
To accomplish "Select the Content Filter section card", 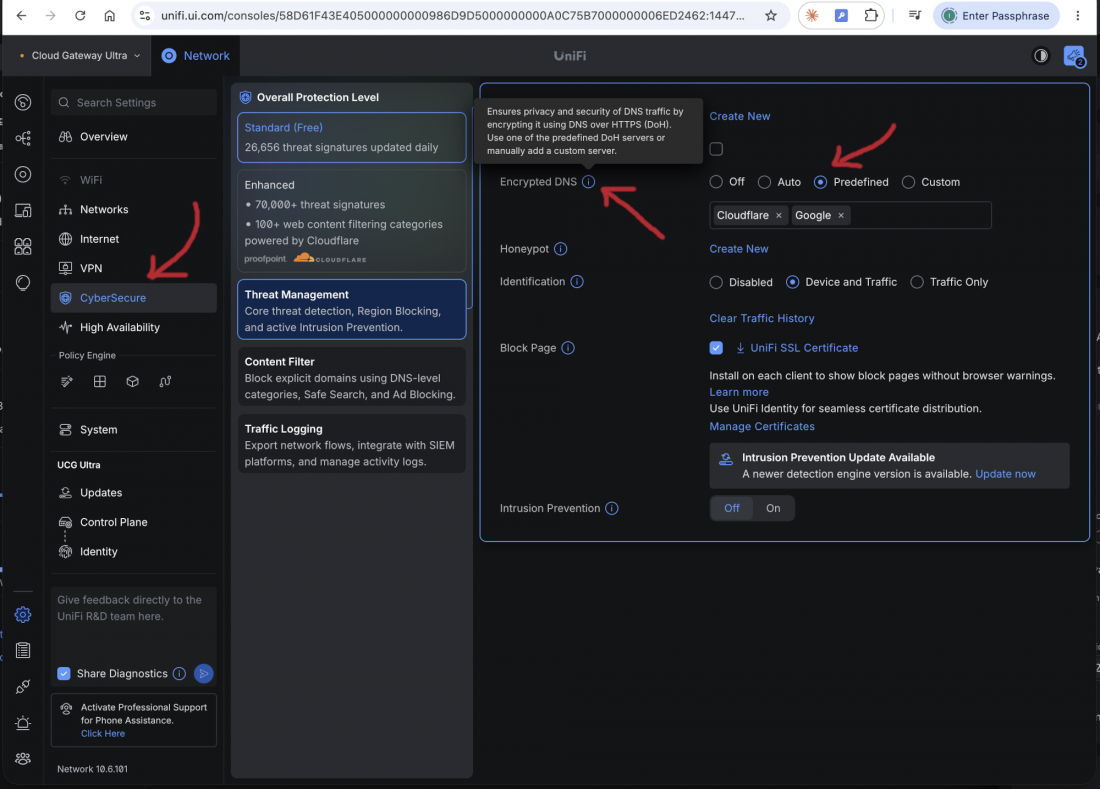I will pyautogui.click(x=351, y=377).
